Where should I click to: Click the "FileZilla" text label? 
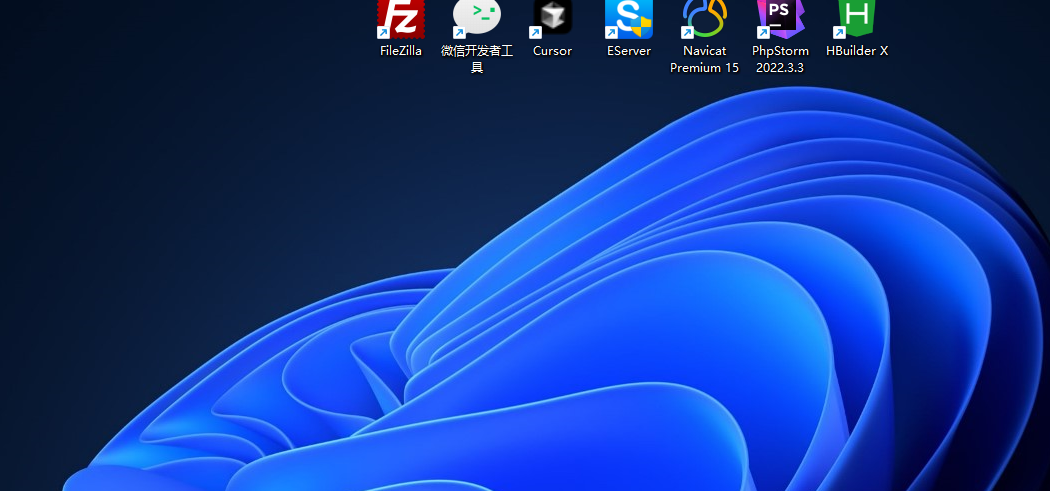(x=401, y=51)
